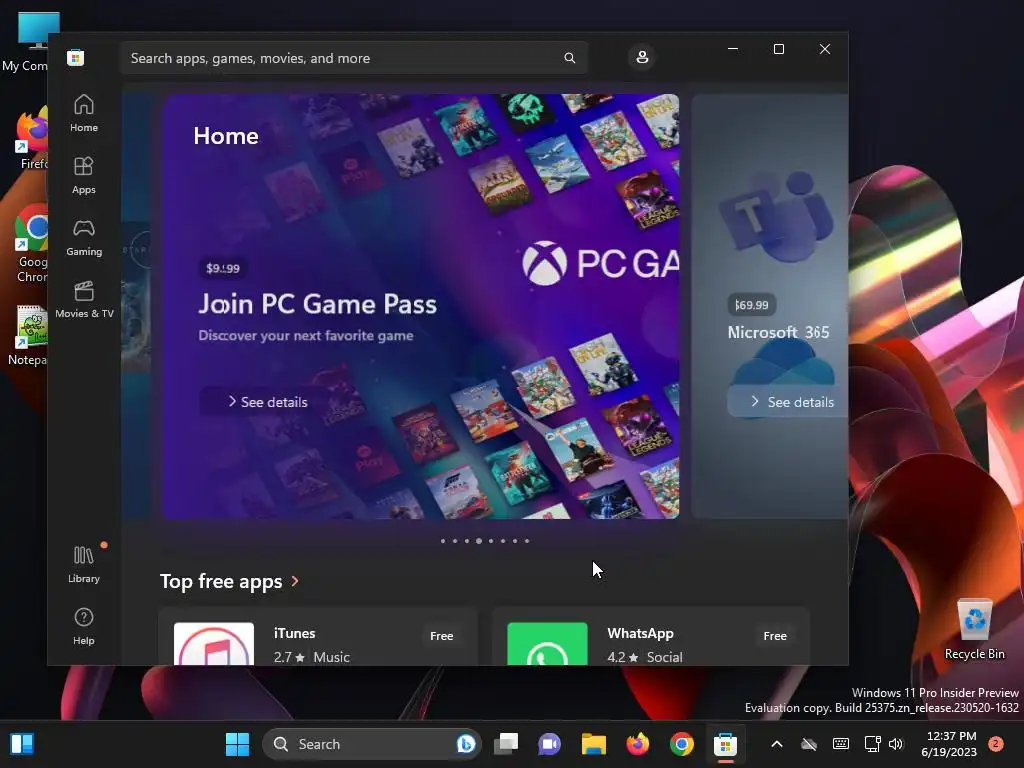Click the Free button for iTunes
The width and height of the screenshot is (1024, 768).
pyautogui.click(x=441, y=635)
